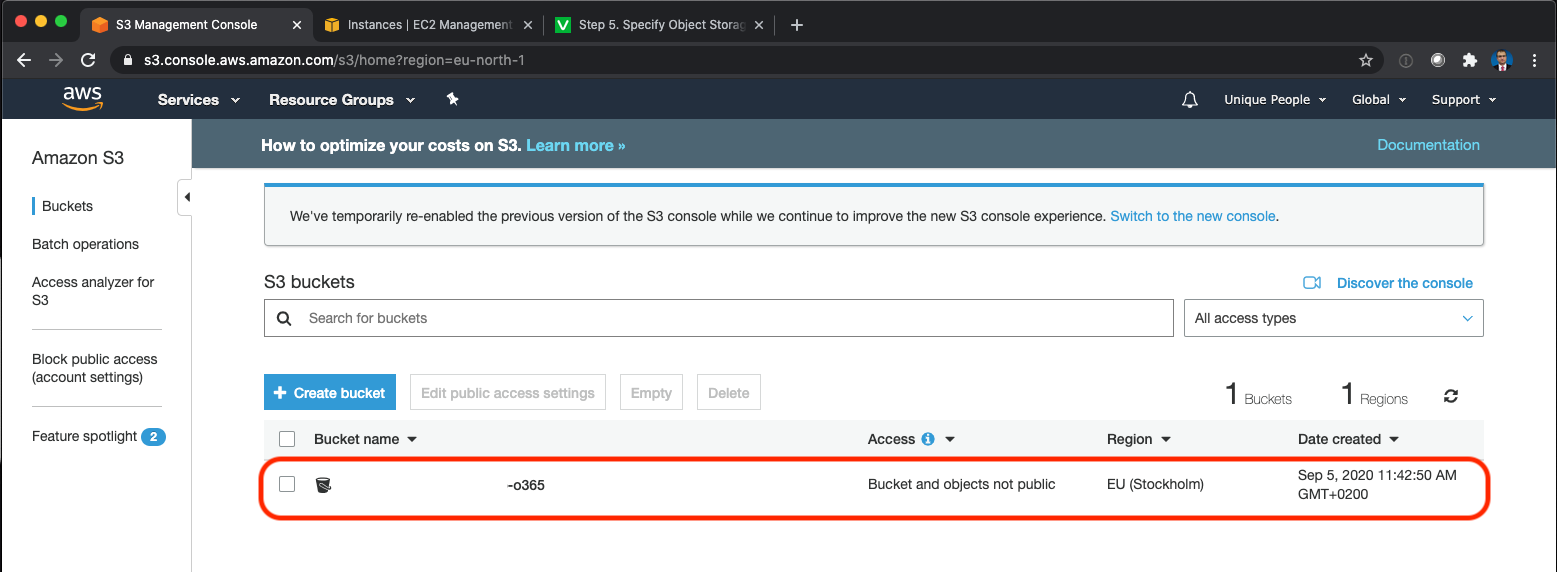The width and height of the screenshot is (1557, 572).
Task: Switch to Step 5 Specify Object Storage tab
Action: (x=661, y=25)
